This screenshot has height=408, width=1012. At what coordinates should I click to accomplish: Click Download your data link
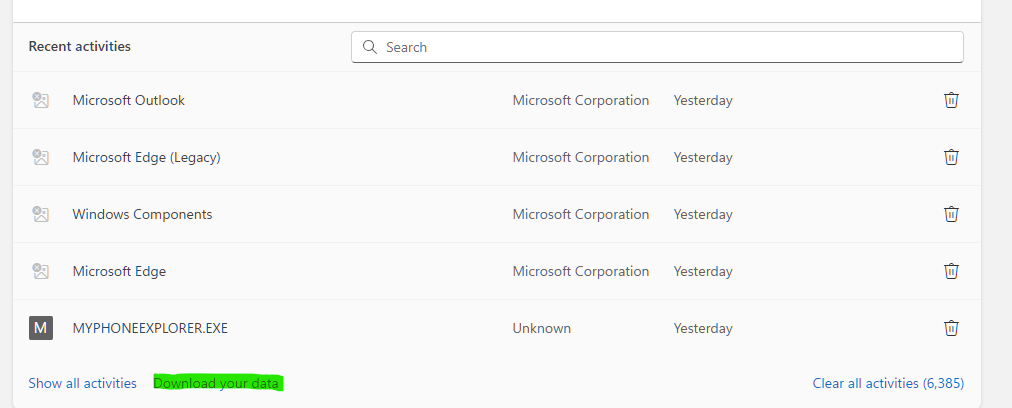coord(216,383)
